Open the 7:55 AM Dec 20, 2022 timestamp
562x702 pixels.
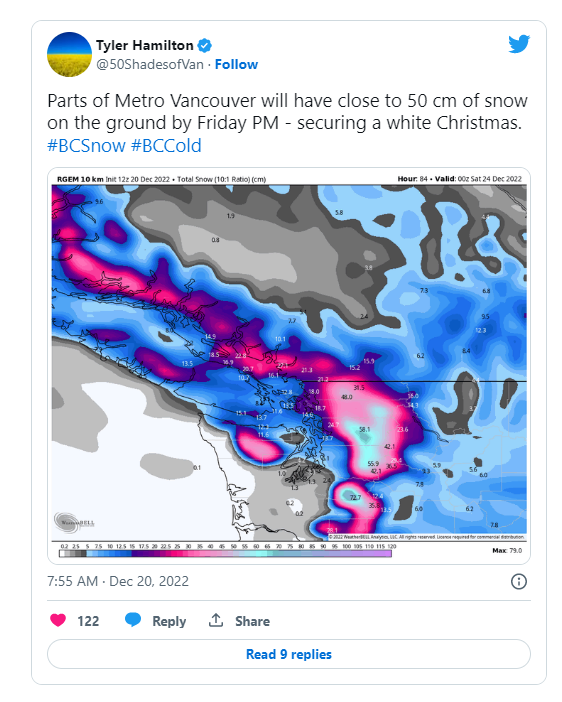coord(118,581)
